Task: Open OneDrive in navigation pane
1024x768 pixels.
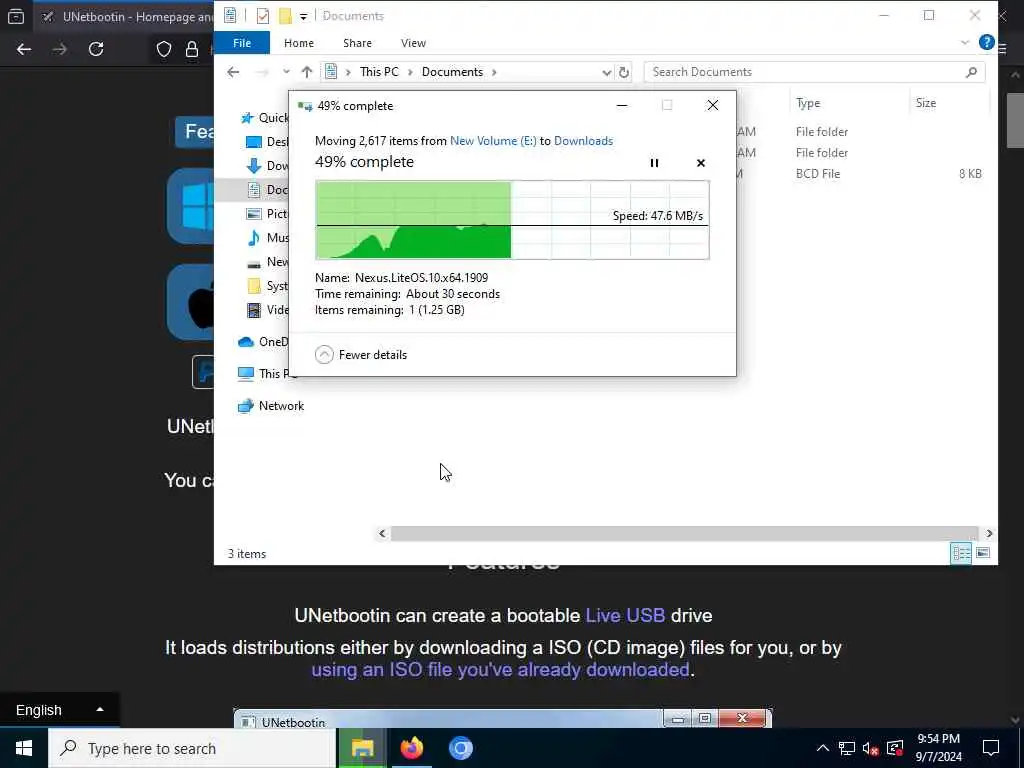Action: point(263,342)
